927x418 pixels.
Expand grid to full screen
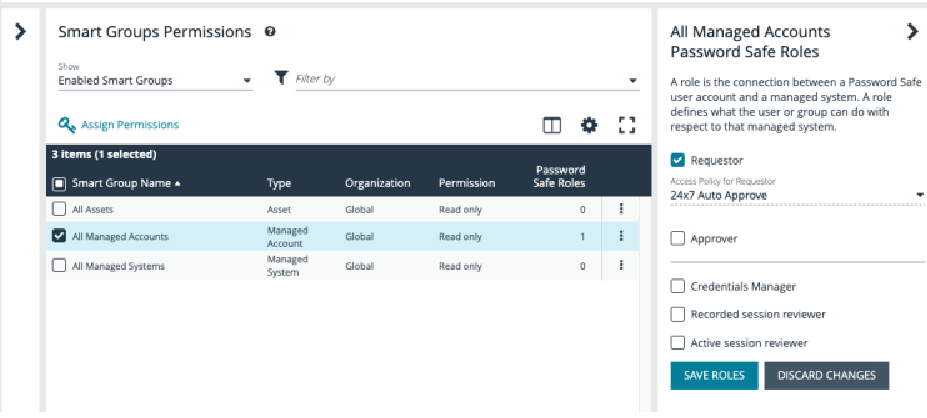(627, 125)
